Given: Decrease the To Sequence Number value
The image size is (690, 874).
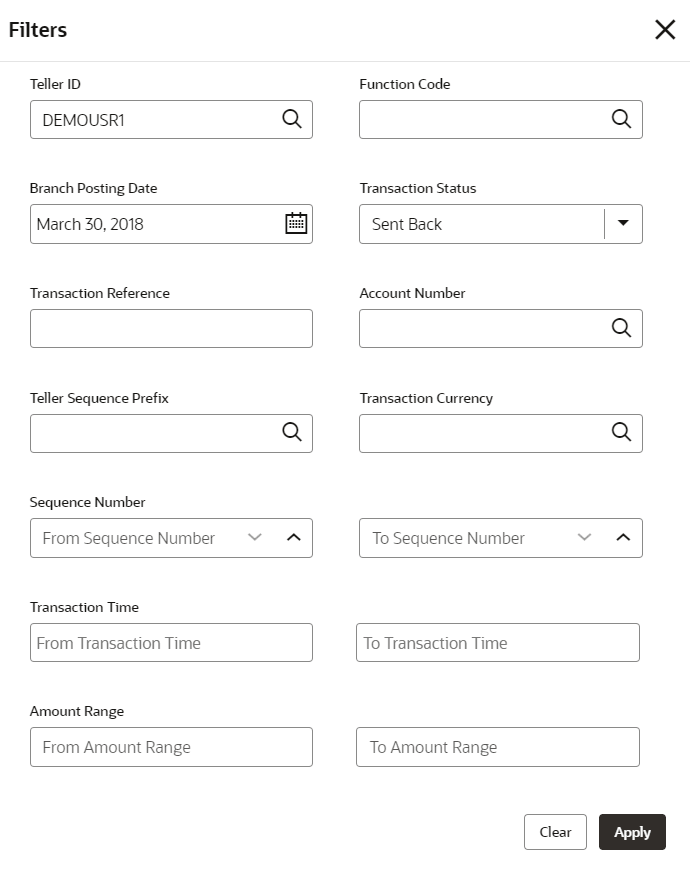Looking at the screenshot, I should pos(585,537).
